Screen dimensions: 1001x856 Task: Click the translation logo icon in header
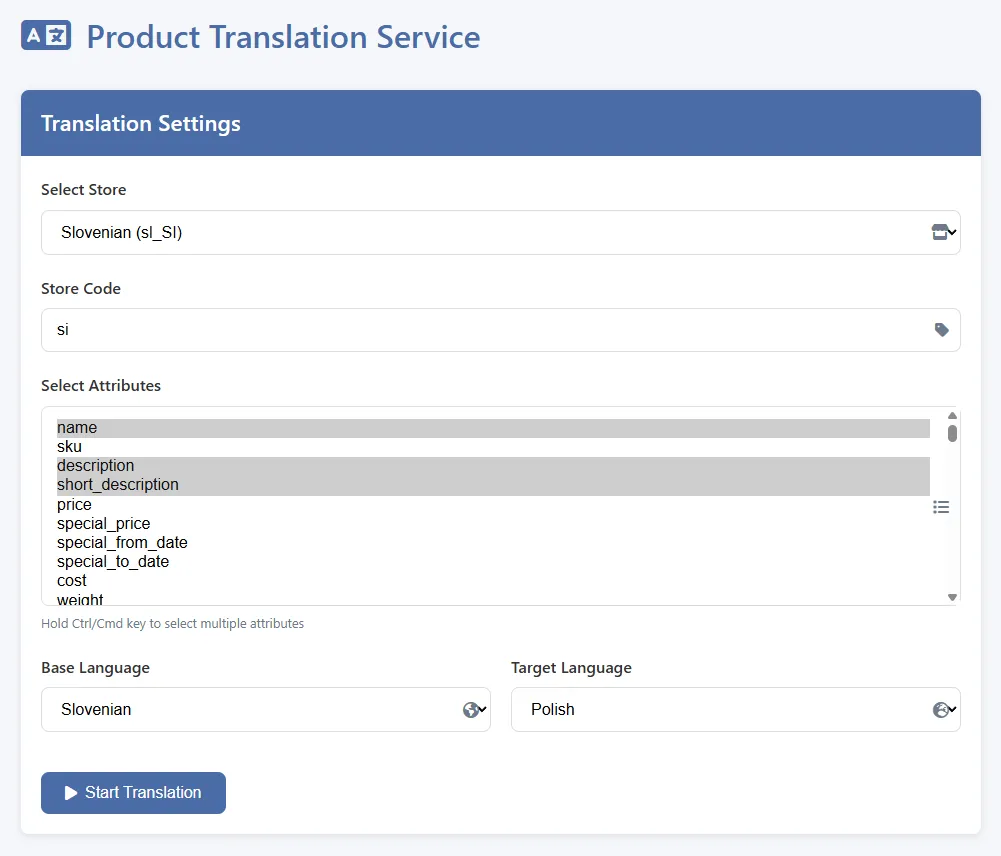click(46, 36)
